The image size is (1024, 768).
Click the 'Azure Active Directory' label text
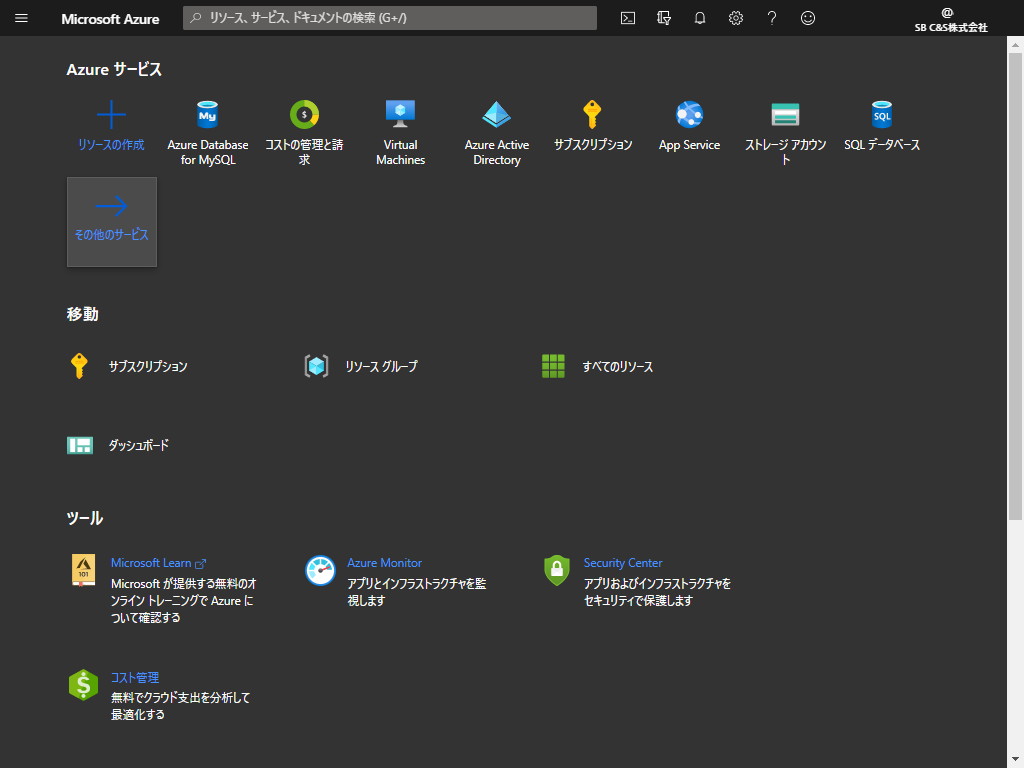click(x=496, y=152)
